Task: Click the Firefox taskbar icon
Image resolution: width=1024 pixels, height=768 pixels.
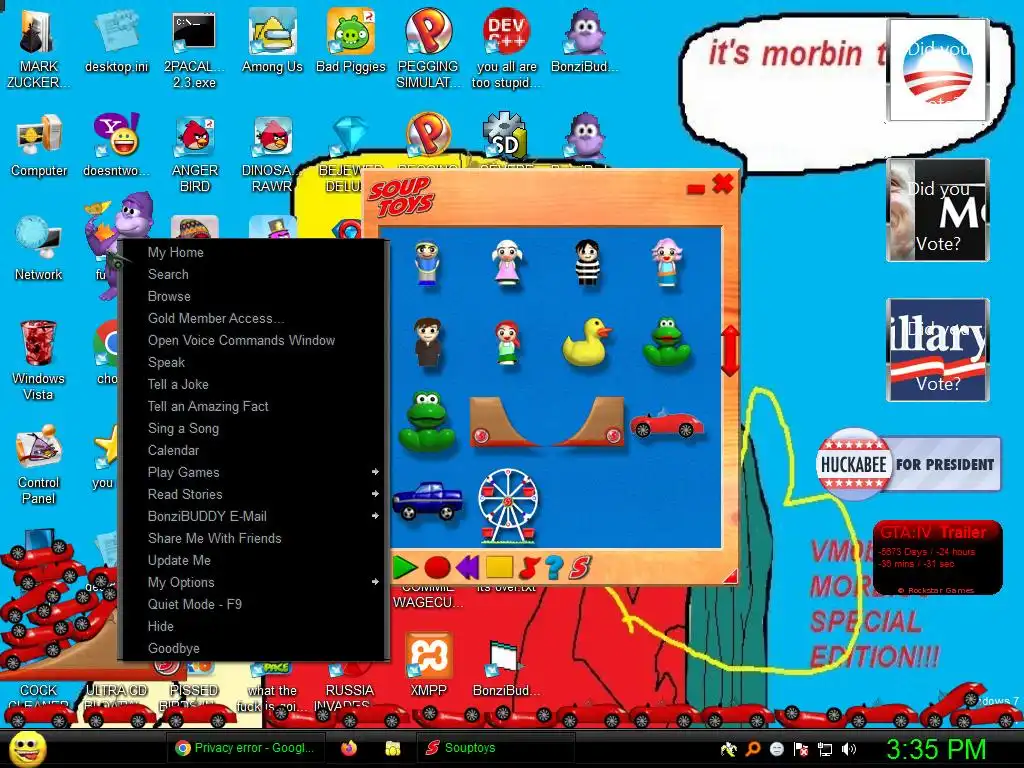Action: [349, 748]
